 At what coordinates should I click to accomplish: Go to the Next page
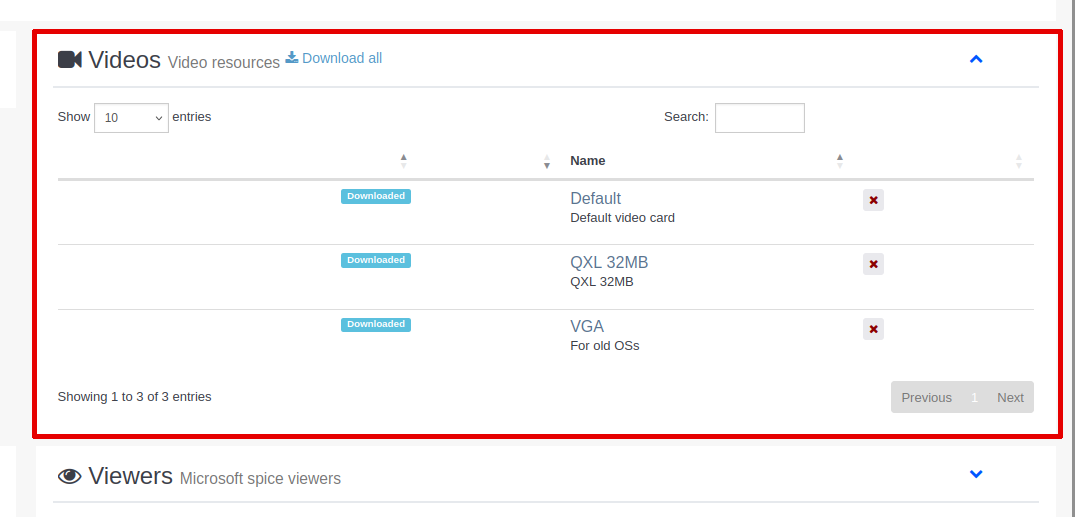pos(1010,397)
